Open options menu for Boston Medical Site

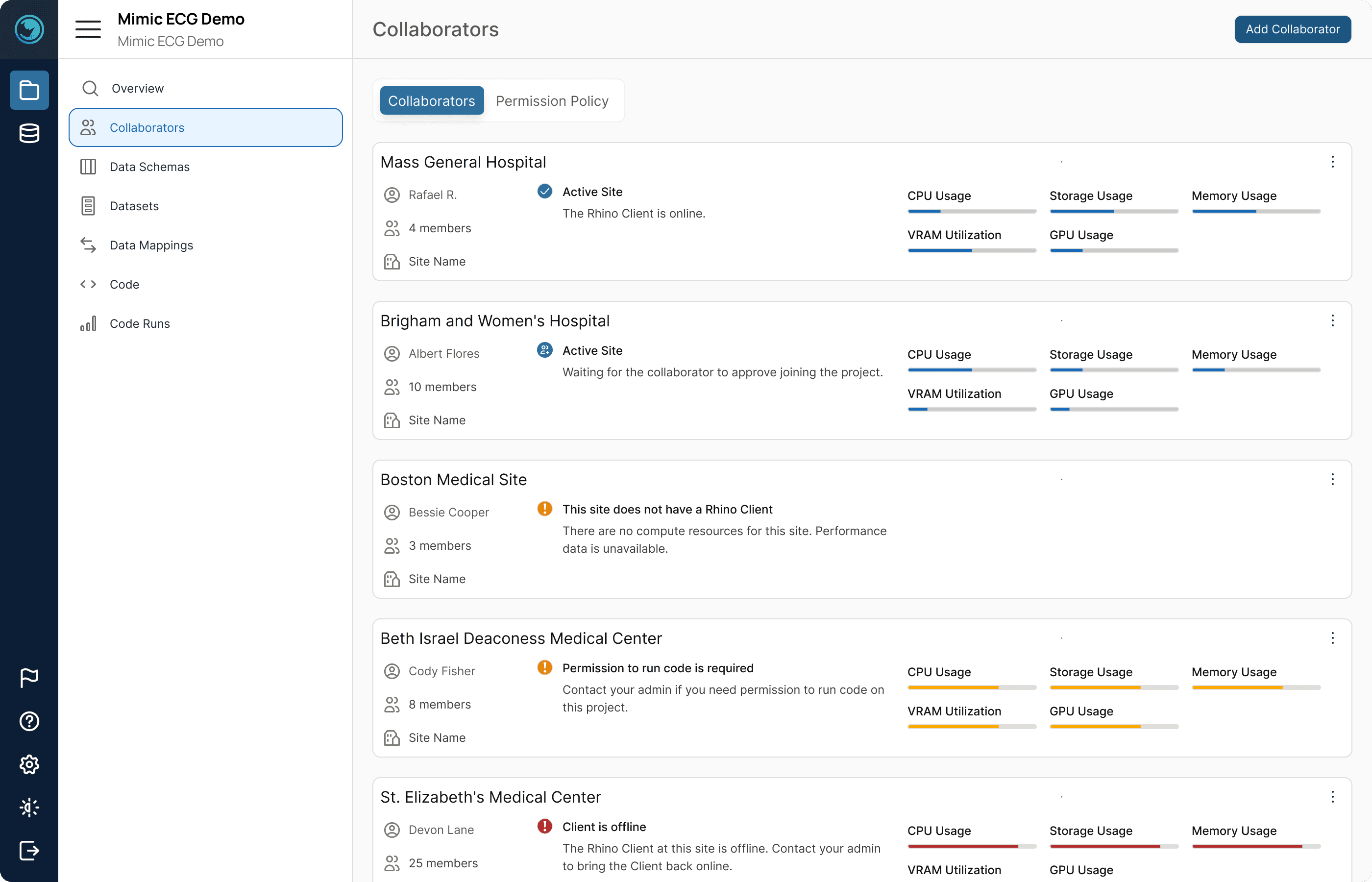pyautogui.click(x=1332, y=479)
